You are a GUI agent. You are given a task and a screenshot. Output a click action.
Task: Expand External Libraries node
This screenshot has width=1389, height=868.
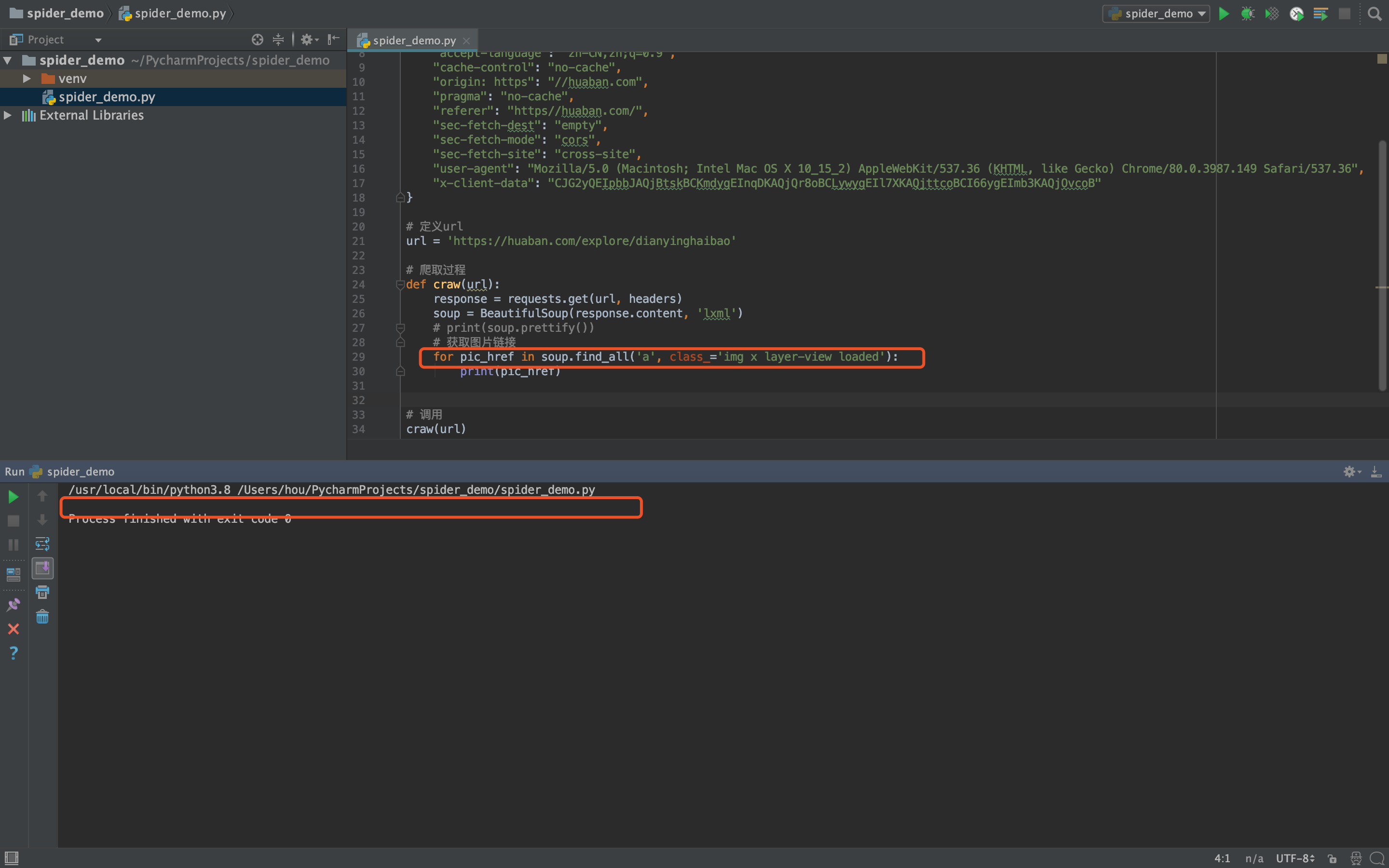[7, 115]
